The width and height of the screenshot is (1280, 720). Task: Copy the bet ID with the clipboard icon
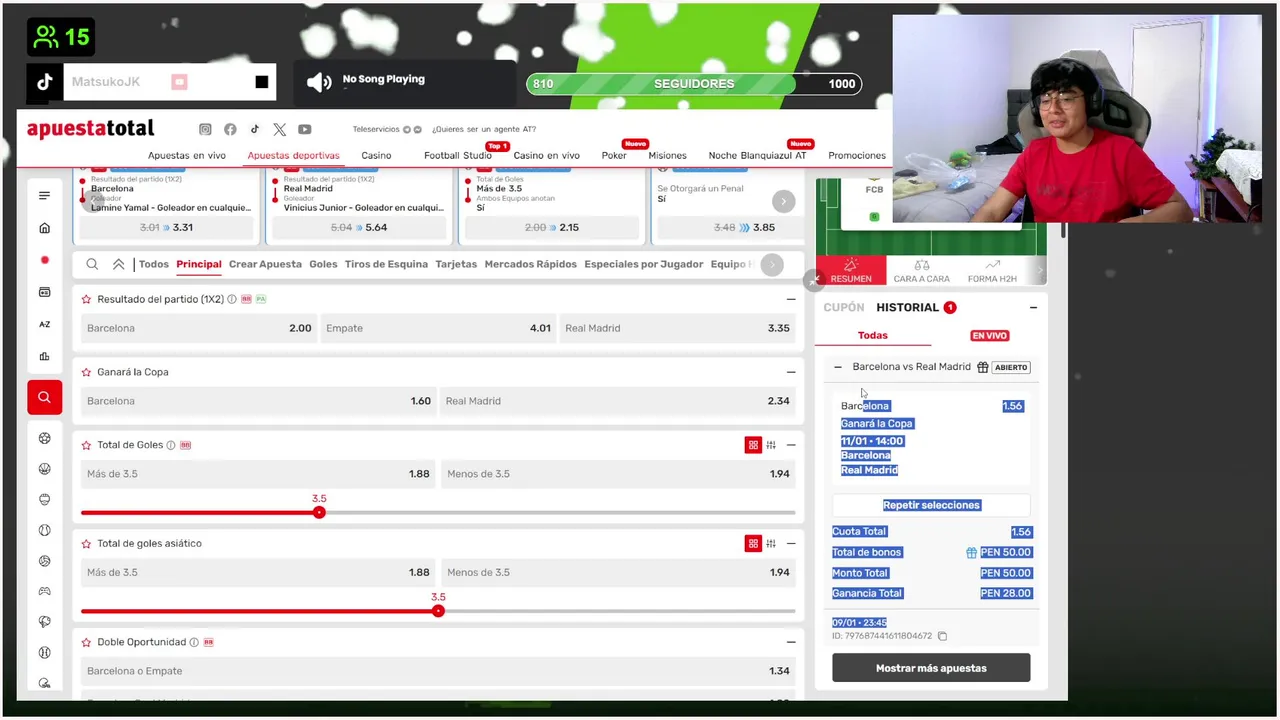tap(942, 636)
